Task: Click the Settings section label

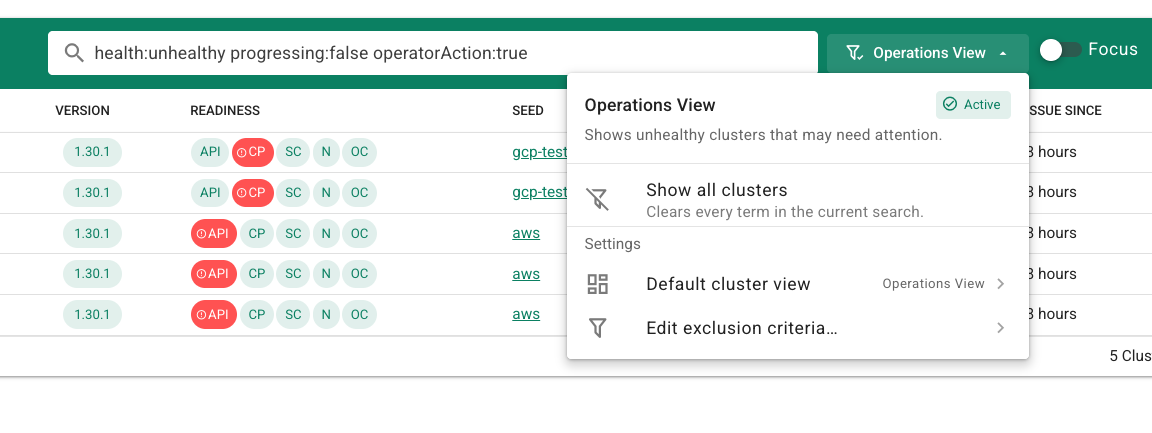Action: click(x=613, y=243)
